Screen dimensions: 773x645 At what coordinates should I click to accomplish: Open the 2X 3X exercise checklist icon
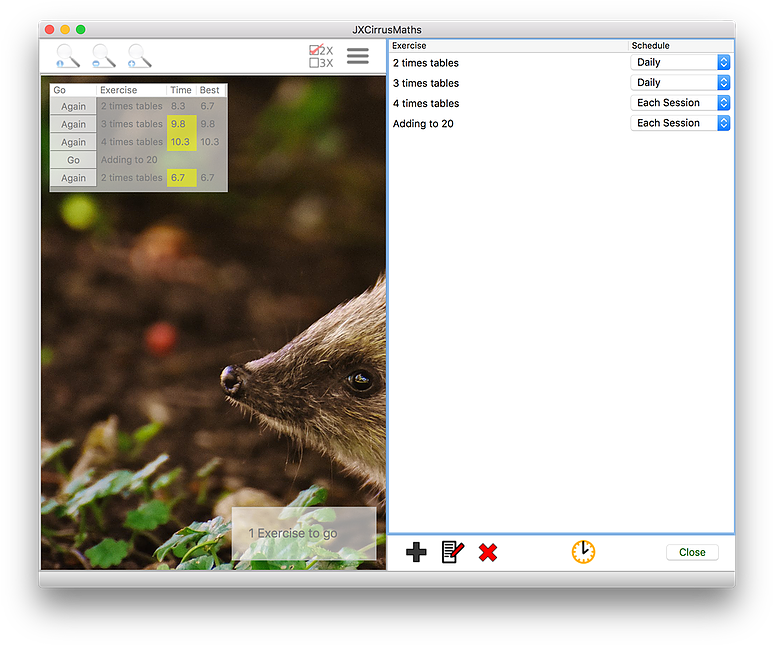(x=321, y=56)
